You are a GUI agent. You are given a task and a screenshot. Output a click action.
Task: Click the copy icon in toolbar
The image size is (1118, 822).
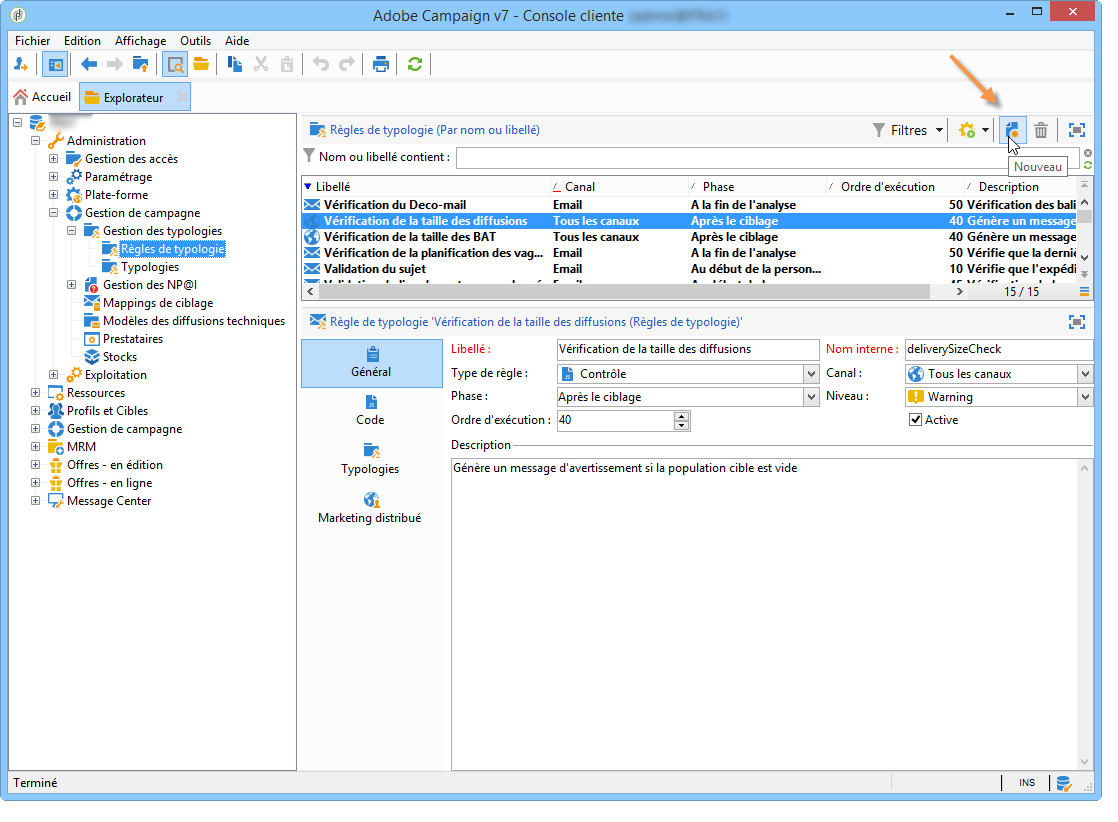pyautogui.click(x=235, y=65)
